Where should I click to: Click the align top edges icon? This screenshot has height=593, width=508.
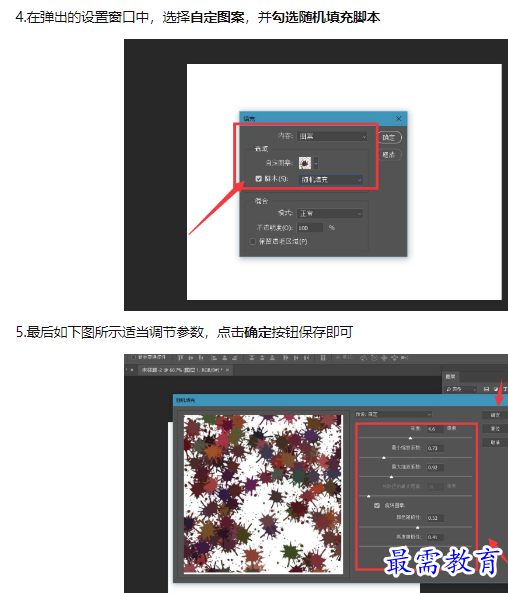click(x=180, y=357)
